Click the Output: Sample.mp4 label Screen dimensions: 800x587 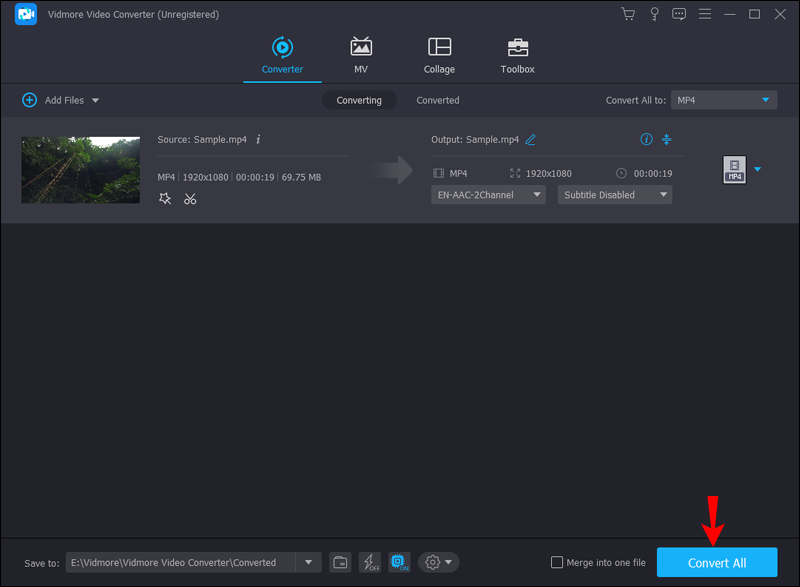click(x=475, y=139)
